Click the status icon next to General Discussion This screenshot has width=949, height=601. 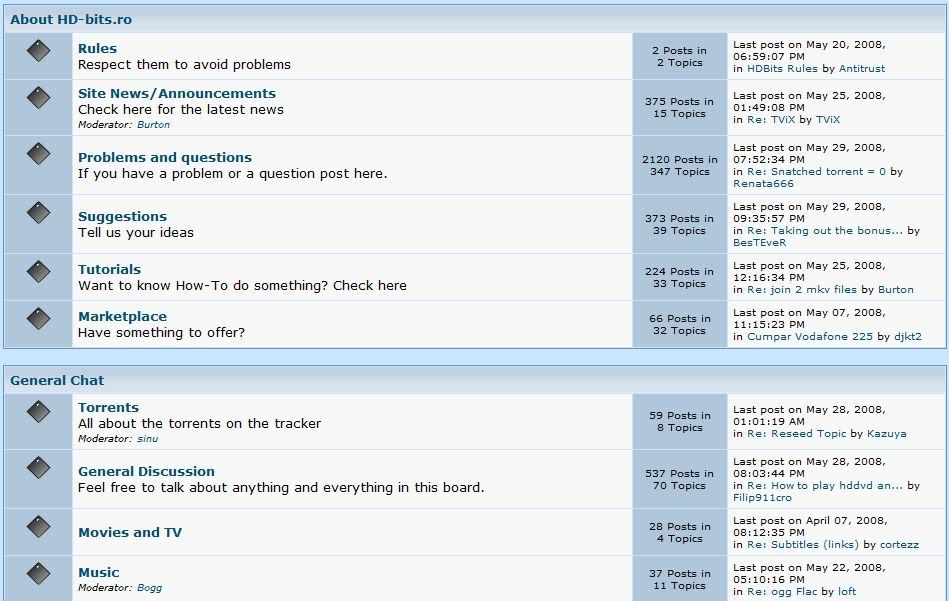click(38, 469)
